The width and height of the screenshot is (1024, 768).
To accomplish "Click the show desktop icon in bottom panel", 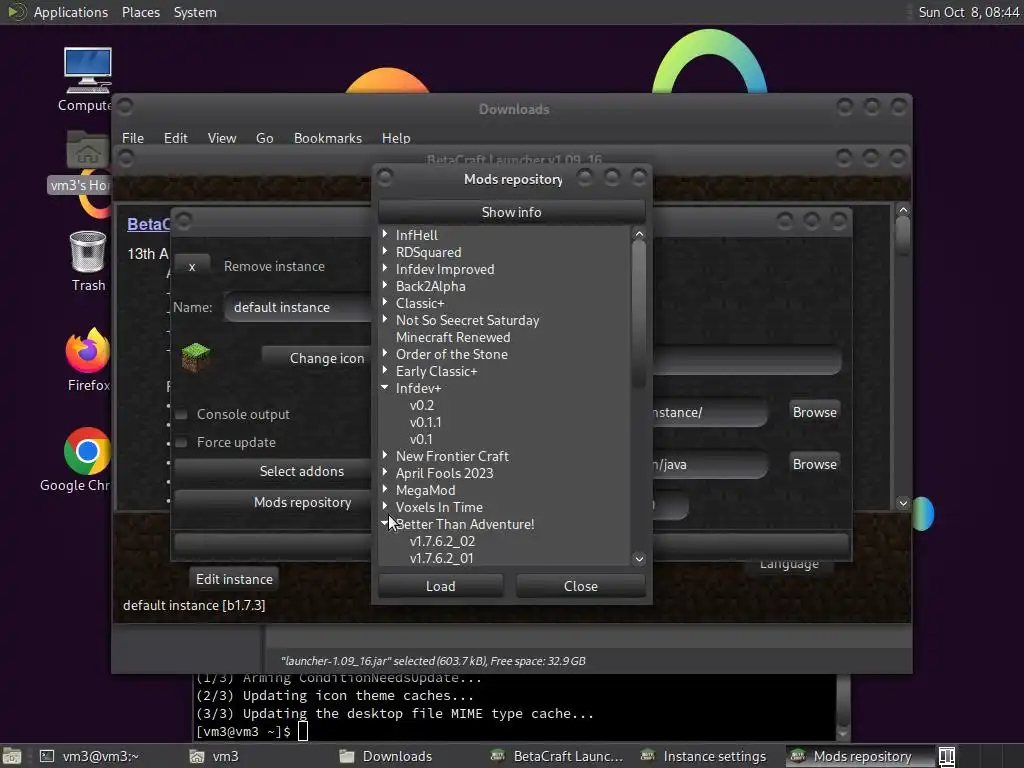I will click(x=11, y=756).
